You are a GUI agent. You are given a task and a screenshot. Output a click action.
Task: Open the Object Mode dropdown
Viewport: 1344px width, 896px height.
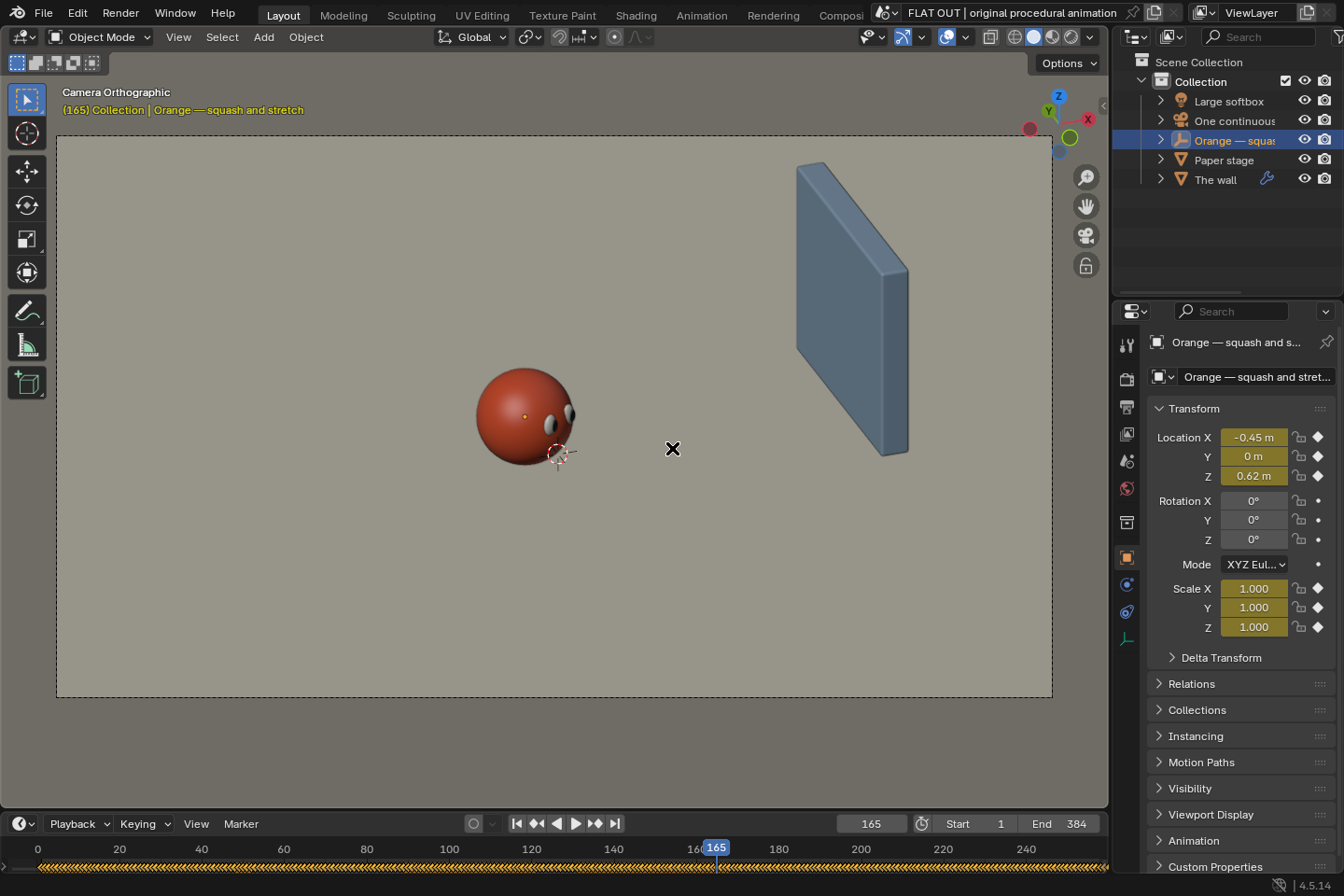pos(102,37)
